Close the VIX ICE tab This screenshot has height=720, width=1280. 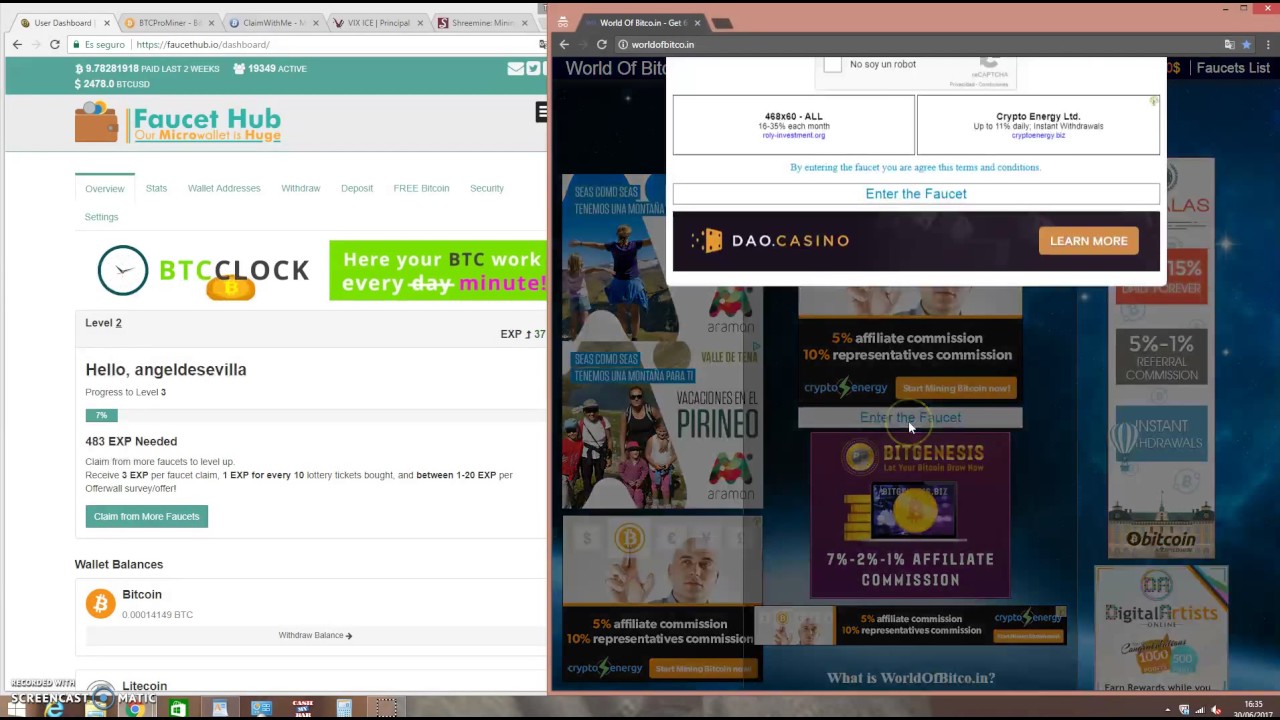(x=420, y=23)
